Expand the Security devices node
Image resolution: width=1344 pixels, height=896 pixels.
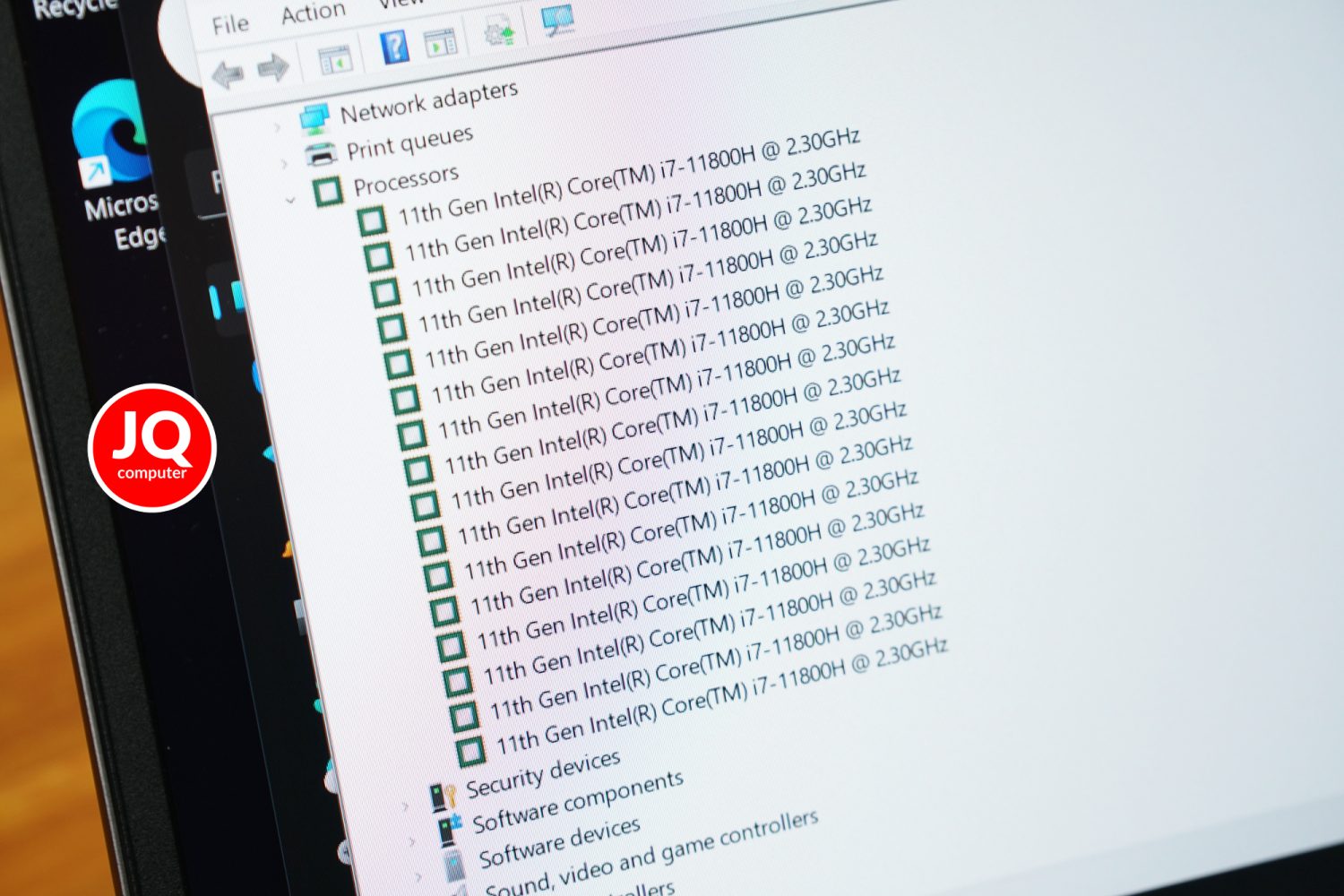(x=404, y=806)
